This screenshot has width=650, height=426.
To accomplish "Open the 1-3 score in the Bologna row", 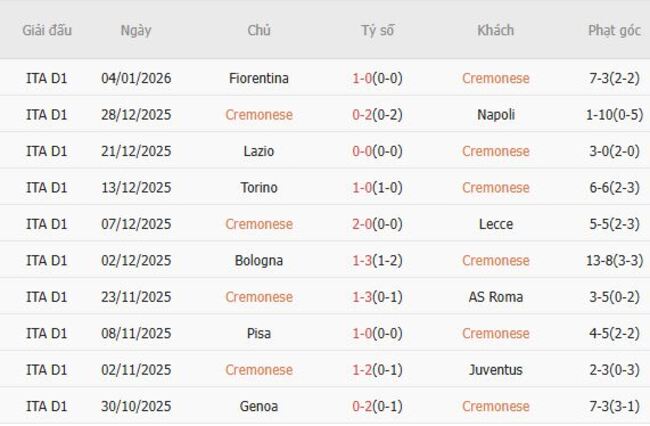I will (x=363, y=261).
